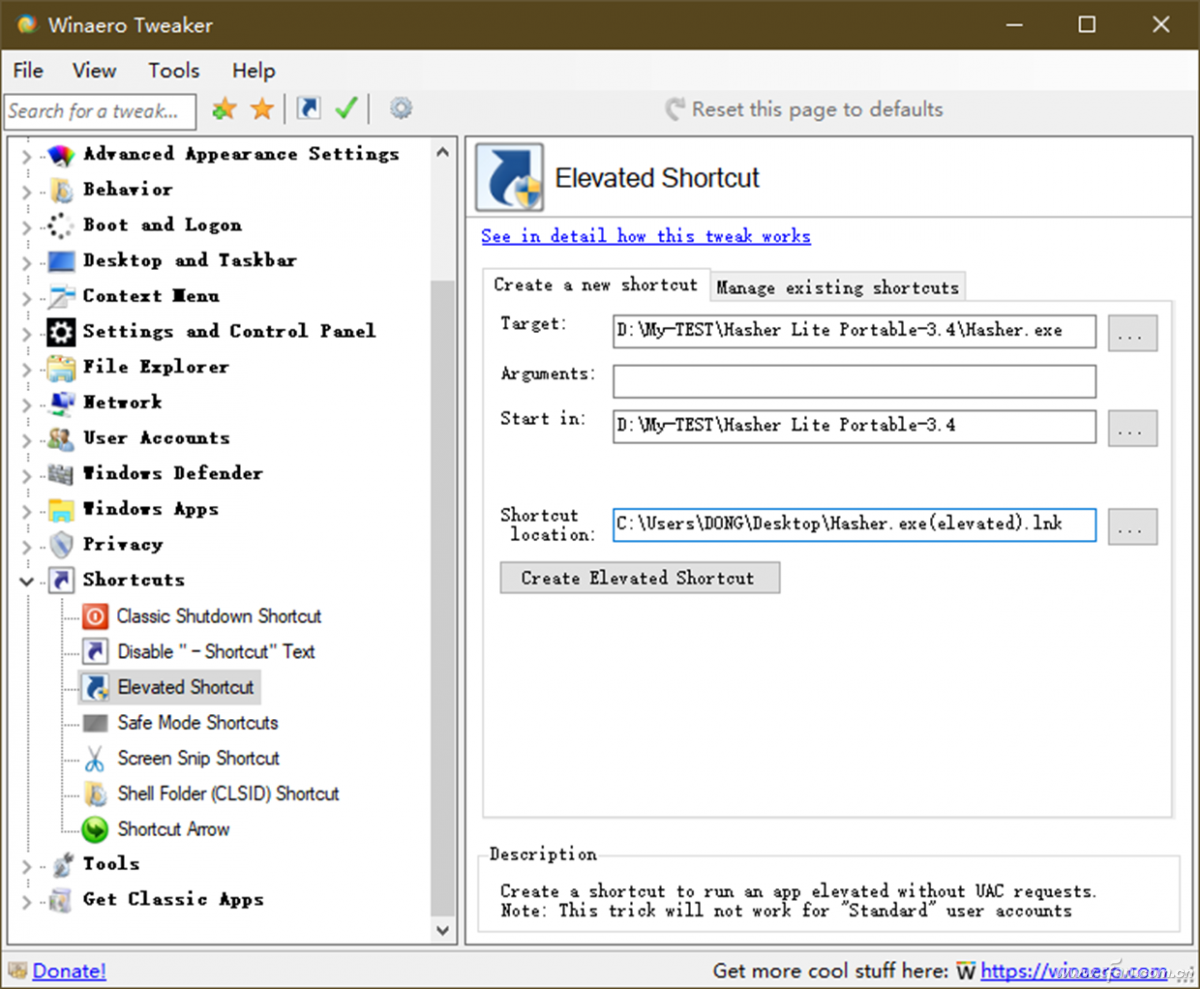Screen dimensions: 1200x989
Task: Expand the Desktop and Taskbar node
Action: click(27, 262)
